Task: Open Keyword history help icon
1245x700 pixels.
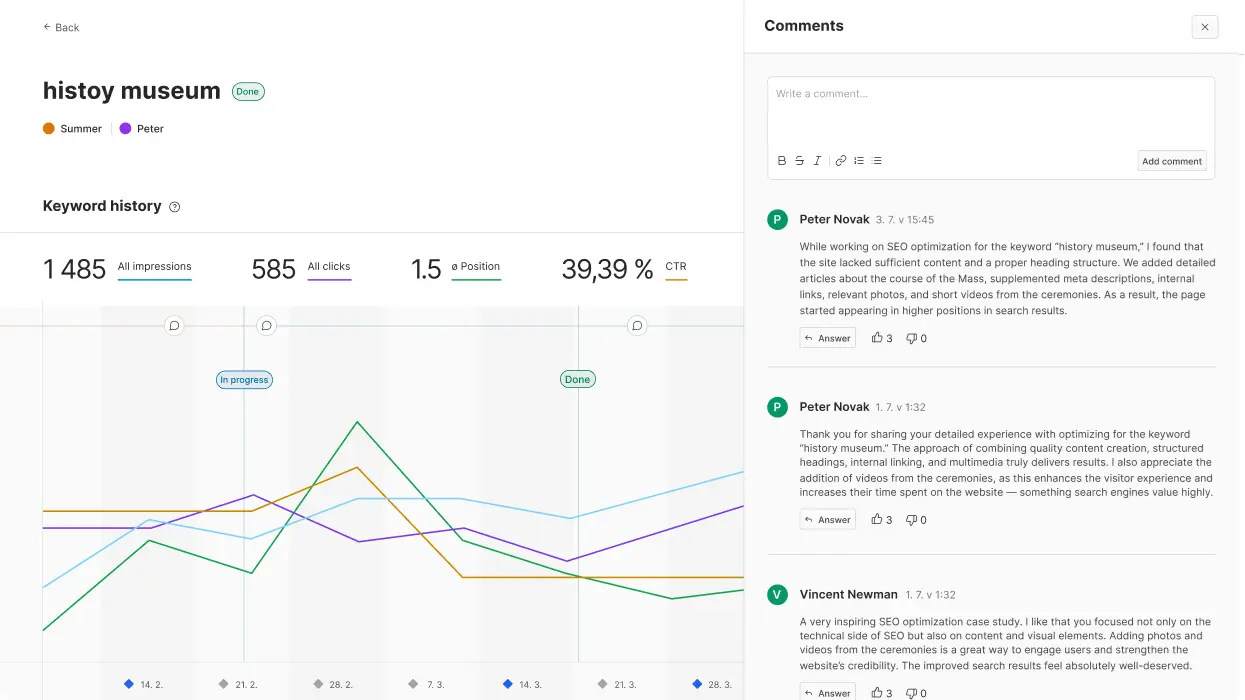Action: tap(175, 207)
